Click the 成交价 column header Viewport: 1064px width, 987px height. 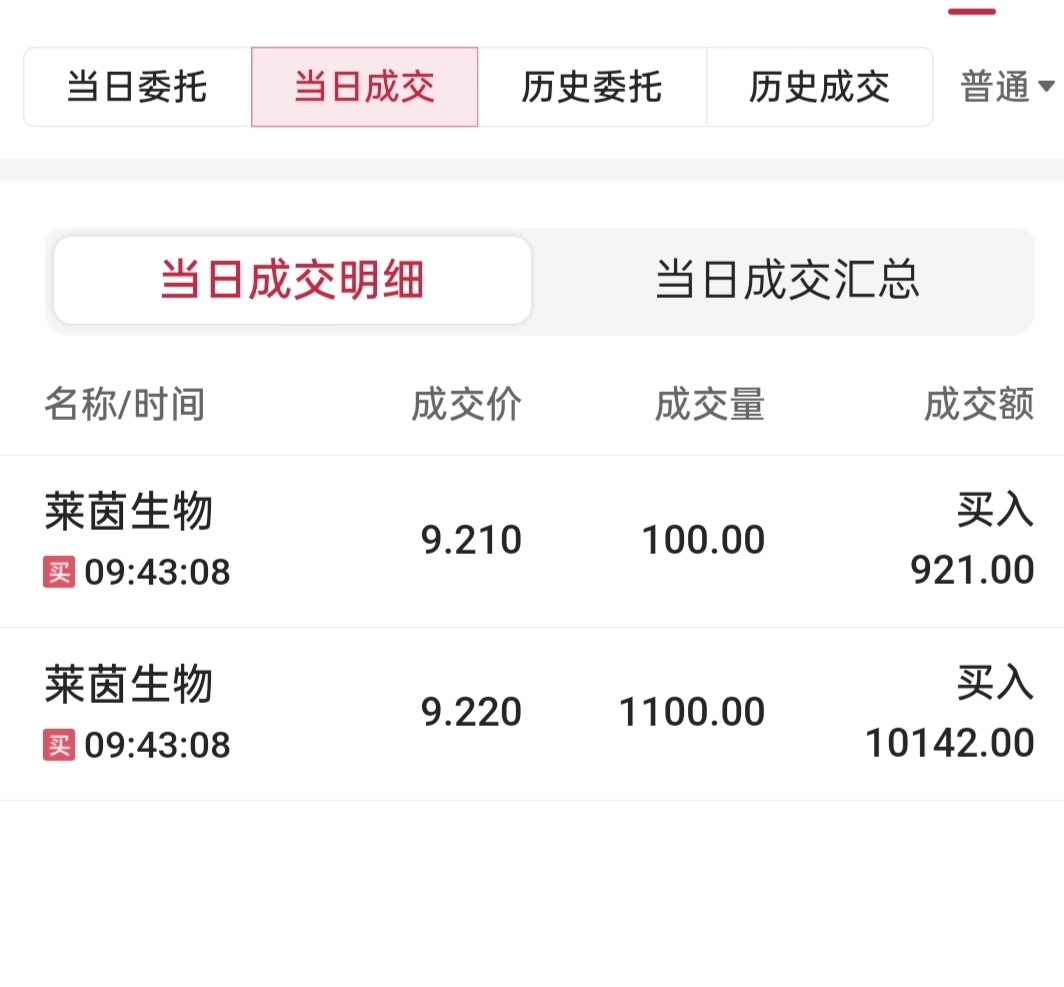coord(466,405)
